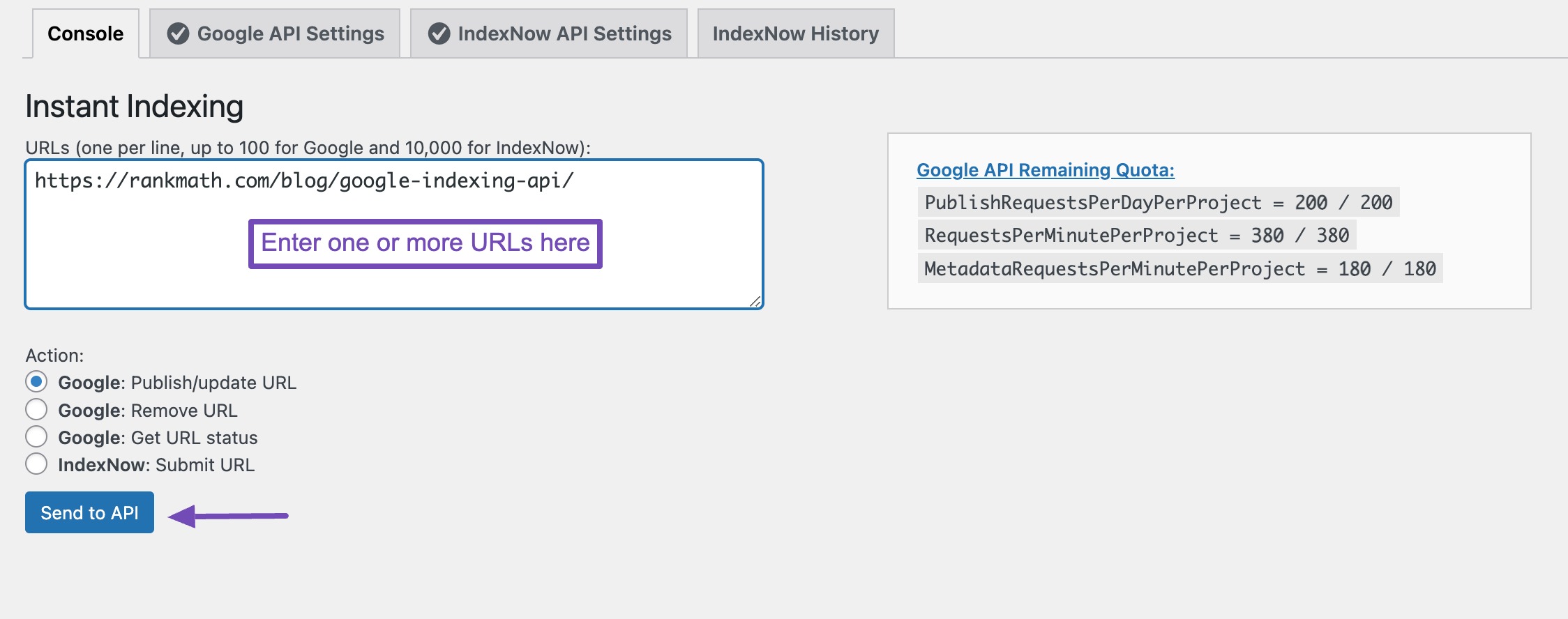
Task: Select the Google Publish/update URL radio button
Action: [x=36, y=382]
